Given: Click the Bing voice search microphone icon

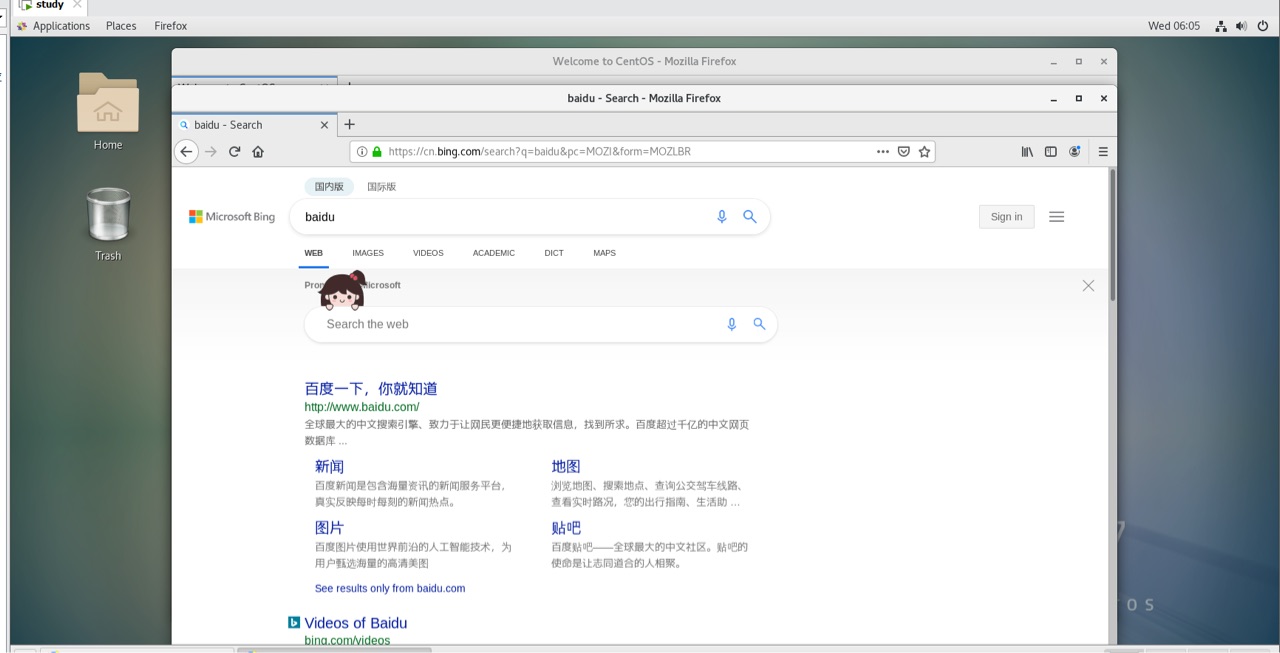Looking at the screenshot, I should (x=722, y=216).
